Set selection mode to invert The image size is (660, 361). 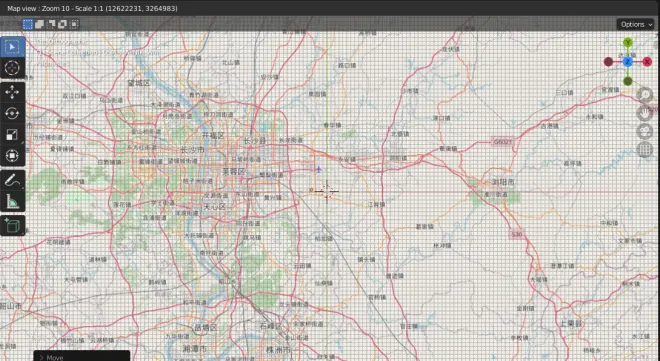click(x=62, y=24)
